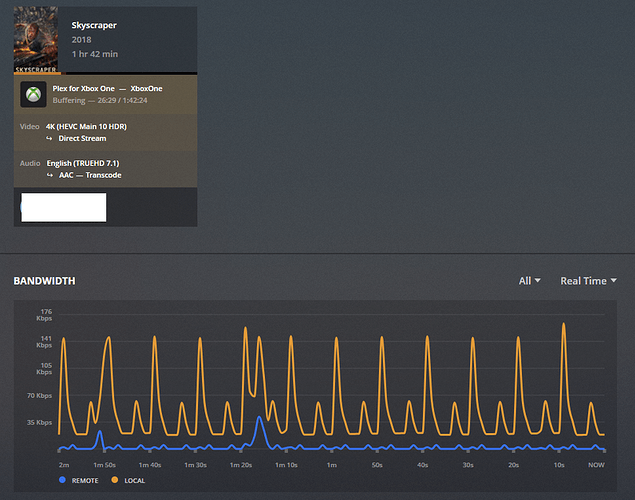The height and width of the screenshot is (500, 635).
Task: Select the 'Plex for Xbox One — XboxOne' text
Action: pos(107,89)
